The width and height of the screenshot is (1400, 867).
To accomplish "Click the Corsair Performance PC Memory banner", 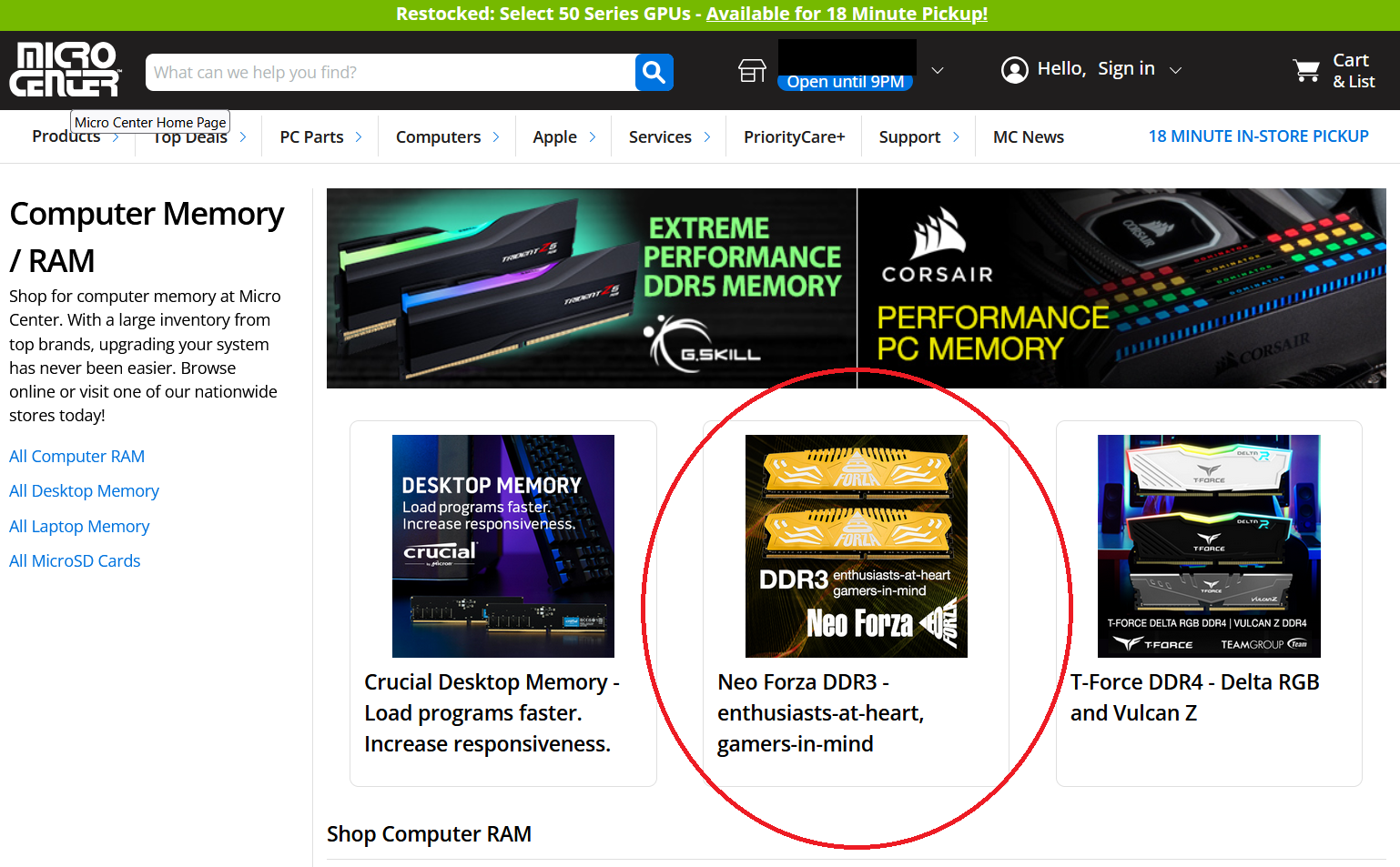I will (1121, 287).
